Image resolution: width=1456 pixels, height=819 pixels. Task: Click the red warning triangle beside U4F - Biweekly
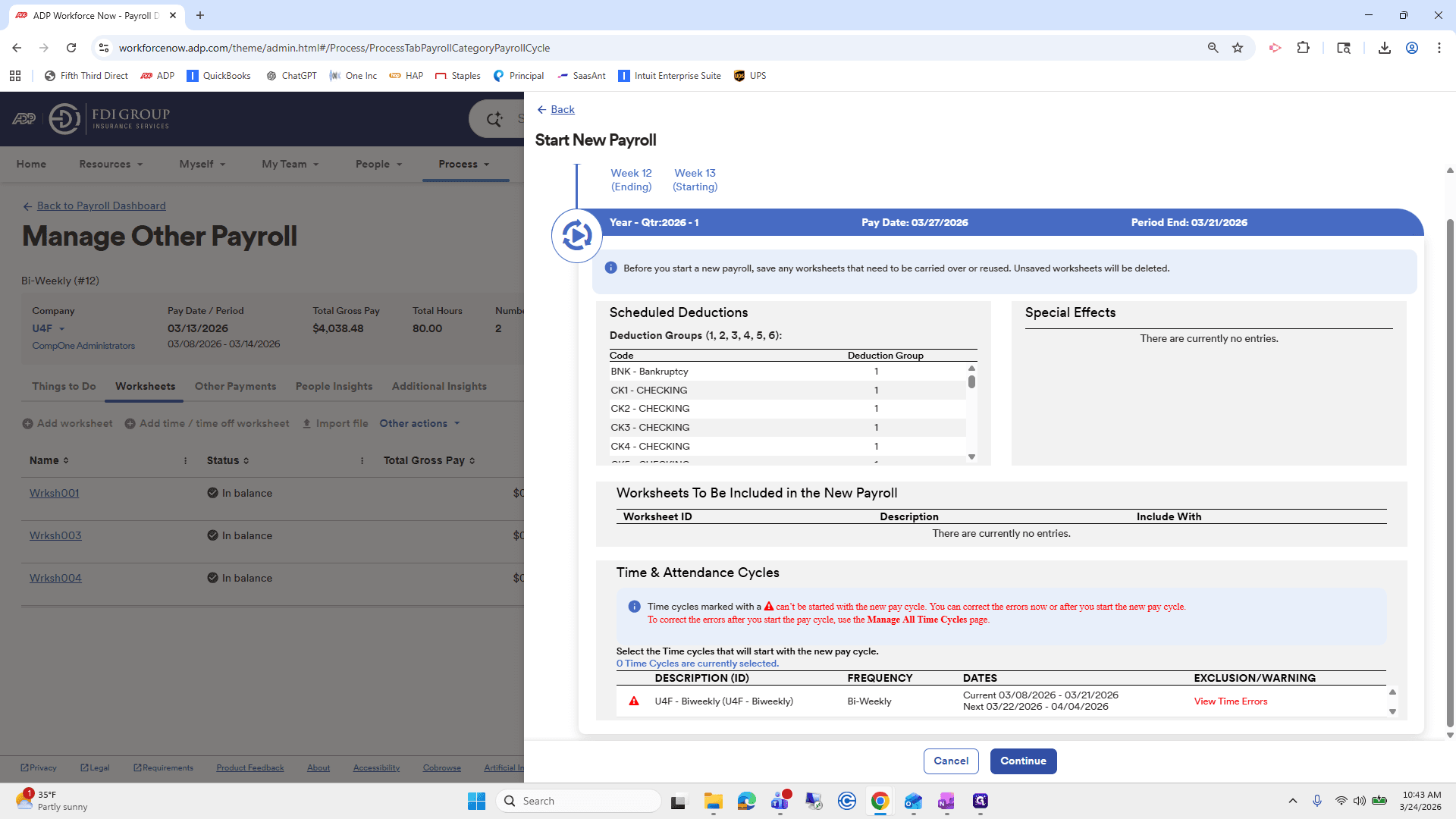(x=634, y=701)
